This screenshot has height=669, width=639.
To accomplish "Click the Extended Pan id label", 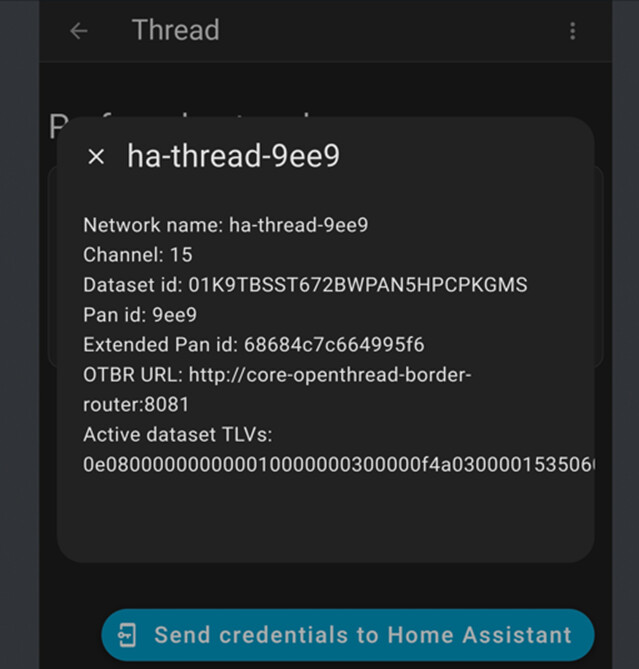I will click(x=160, y=345).
